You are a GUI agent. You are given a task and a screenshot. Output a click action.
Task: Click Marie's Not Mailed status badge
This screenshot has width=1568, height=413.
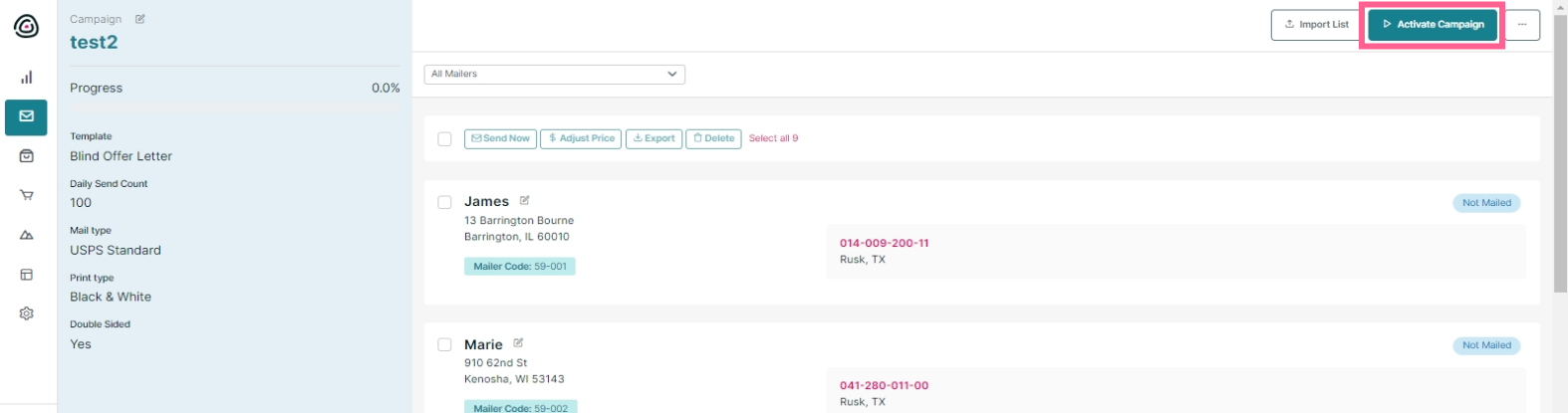[x=1486, y=345]
